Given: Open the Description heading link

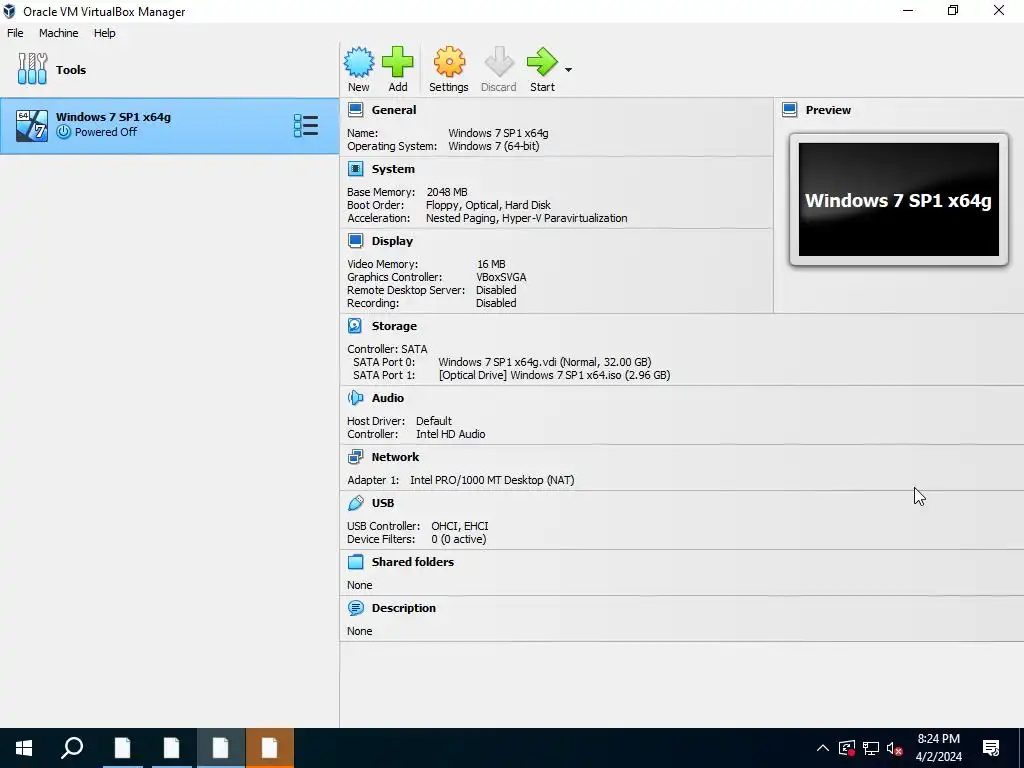Looking at the screenshot, I should [x=404, y=608].
